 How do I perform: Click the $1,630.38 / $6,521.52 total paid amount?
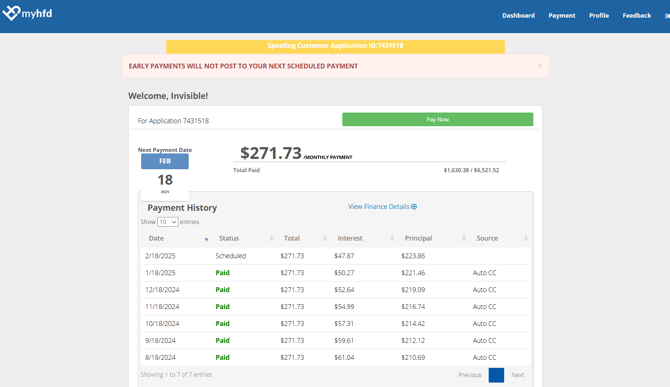[x=471, y=170]
